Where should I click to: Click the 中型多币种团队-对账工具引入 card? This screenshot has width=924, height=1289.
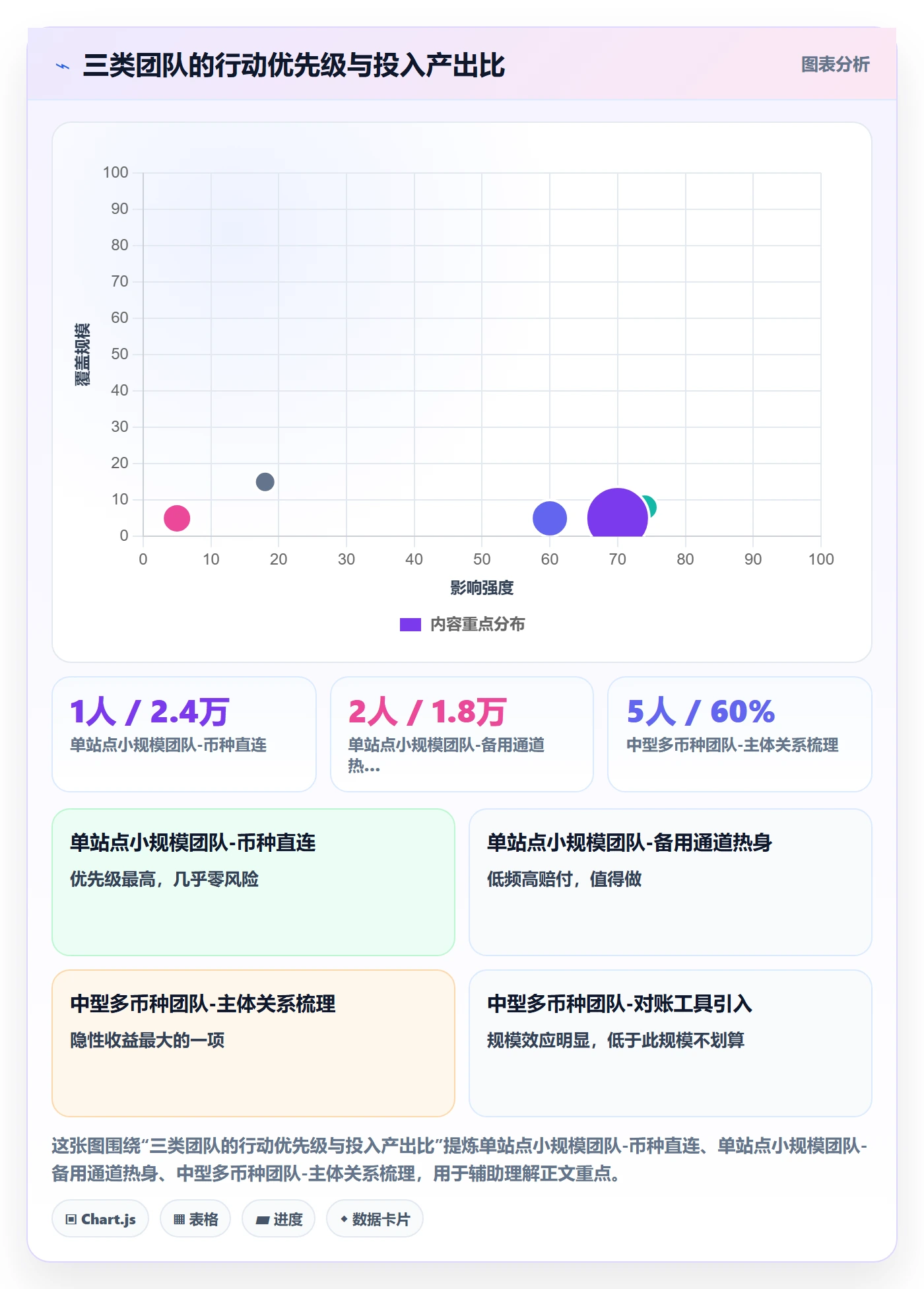click(671, 1043)
